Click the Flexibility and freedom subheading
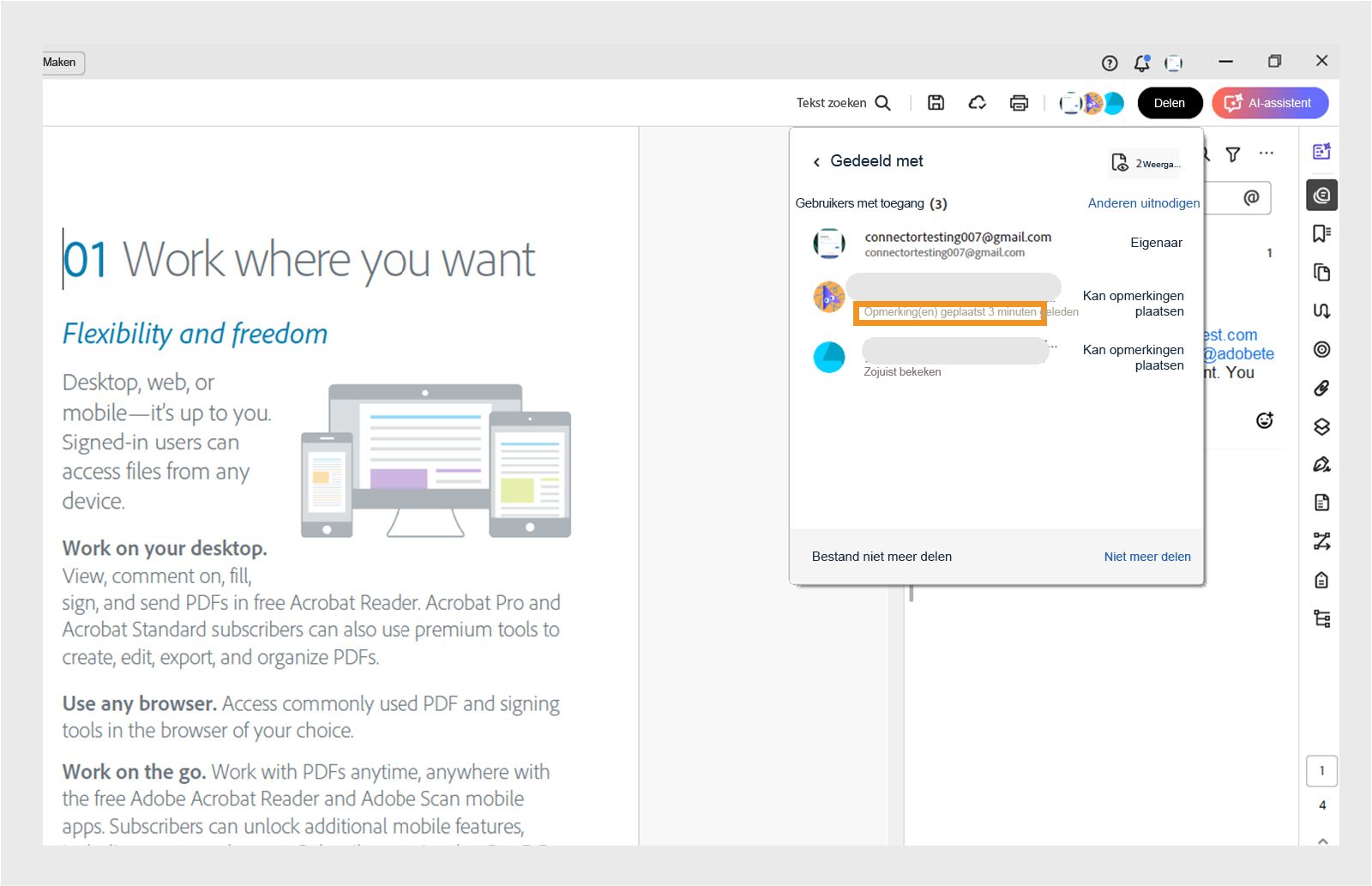The height and width of the screenshot is (886, 1372). pos(196,333)
